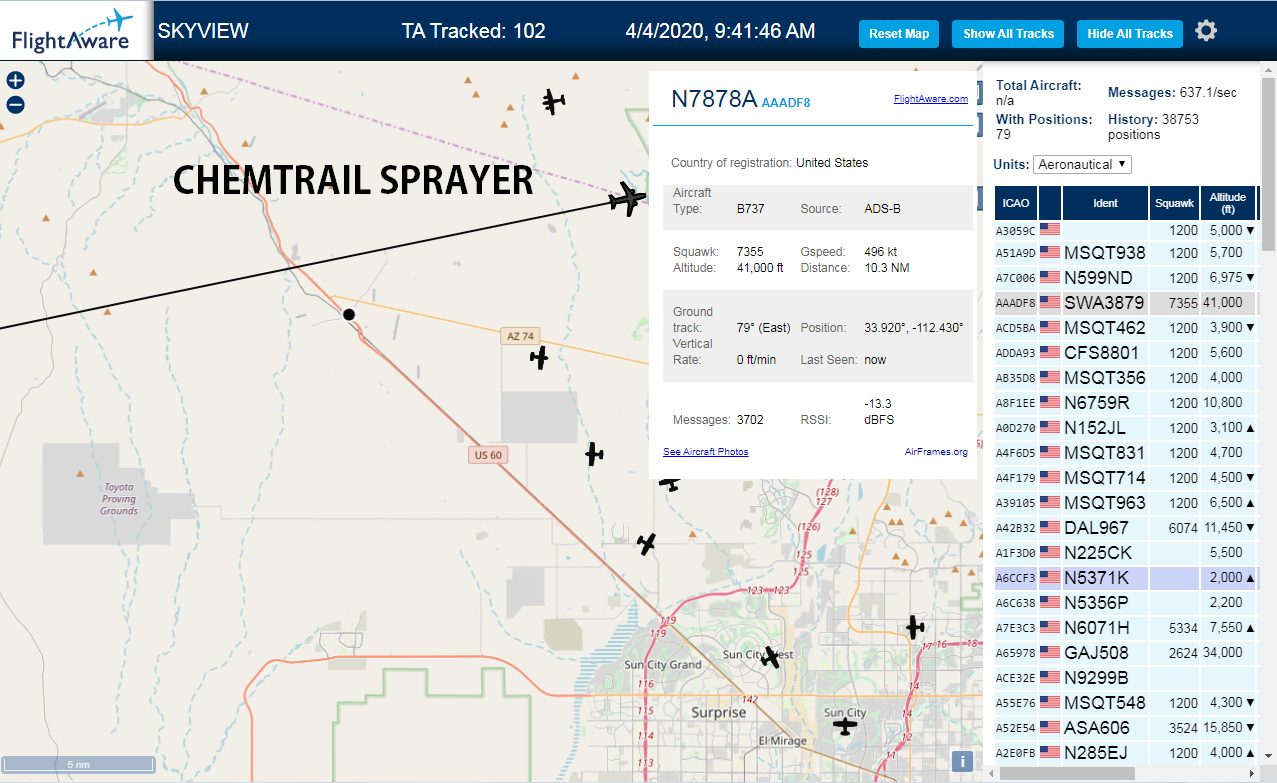Select N6071H row in aircraft list
The height and width of the screenshot is (783, 1277).
[1125, 628]
